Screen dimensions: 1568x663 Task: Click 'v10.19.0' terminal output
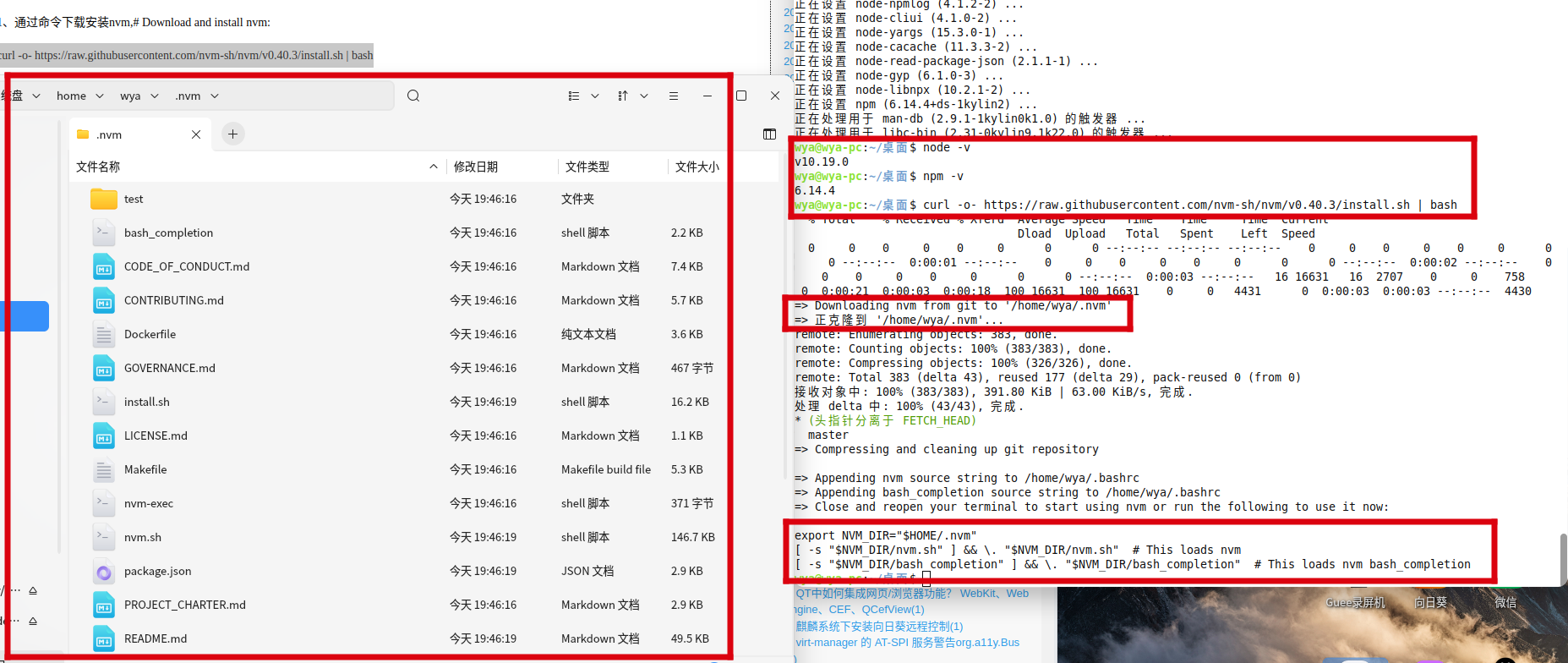pos(822,162)
